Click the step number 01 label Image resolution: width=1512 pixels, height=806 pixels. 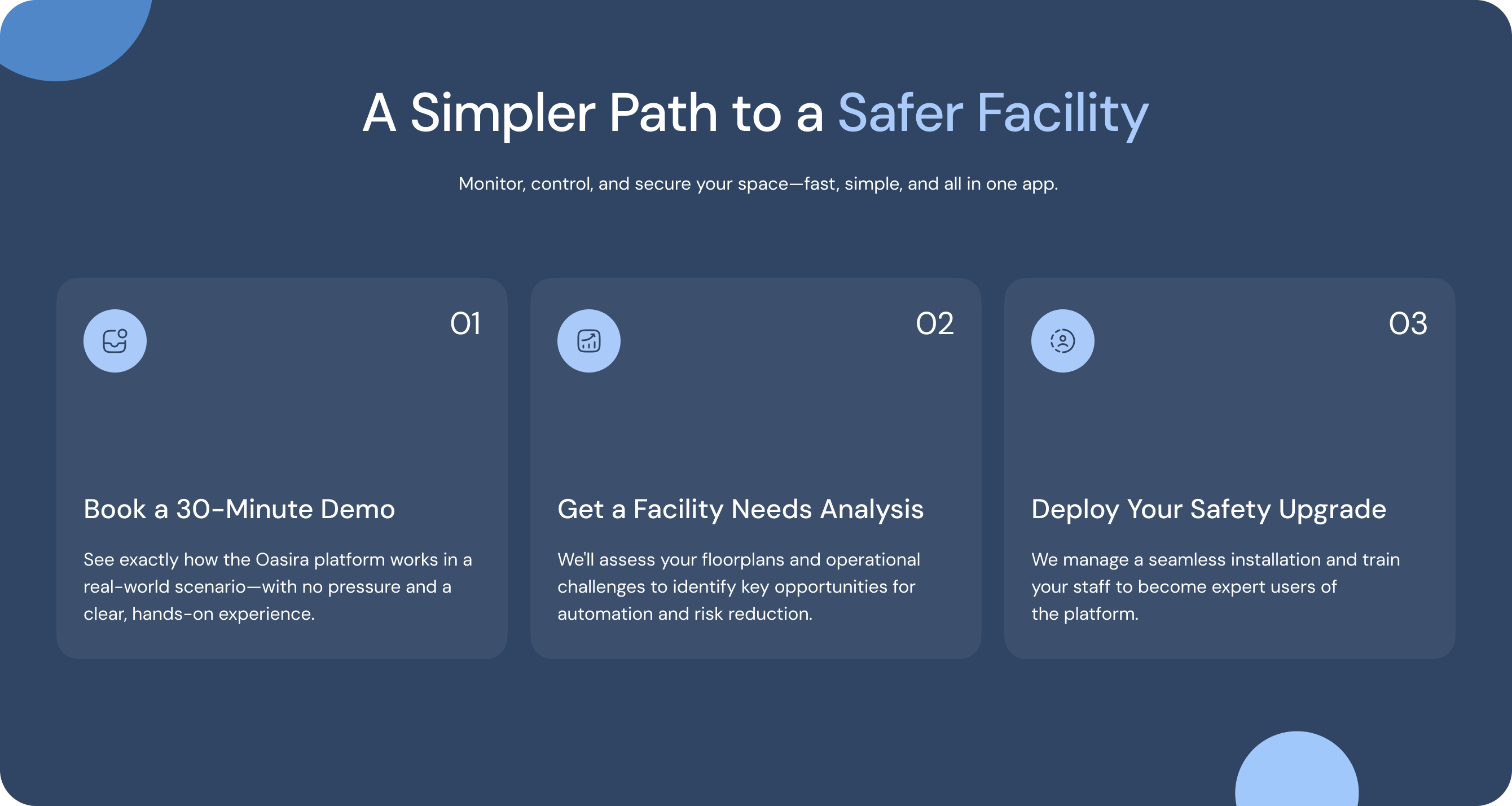click(x=465, y=323)
